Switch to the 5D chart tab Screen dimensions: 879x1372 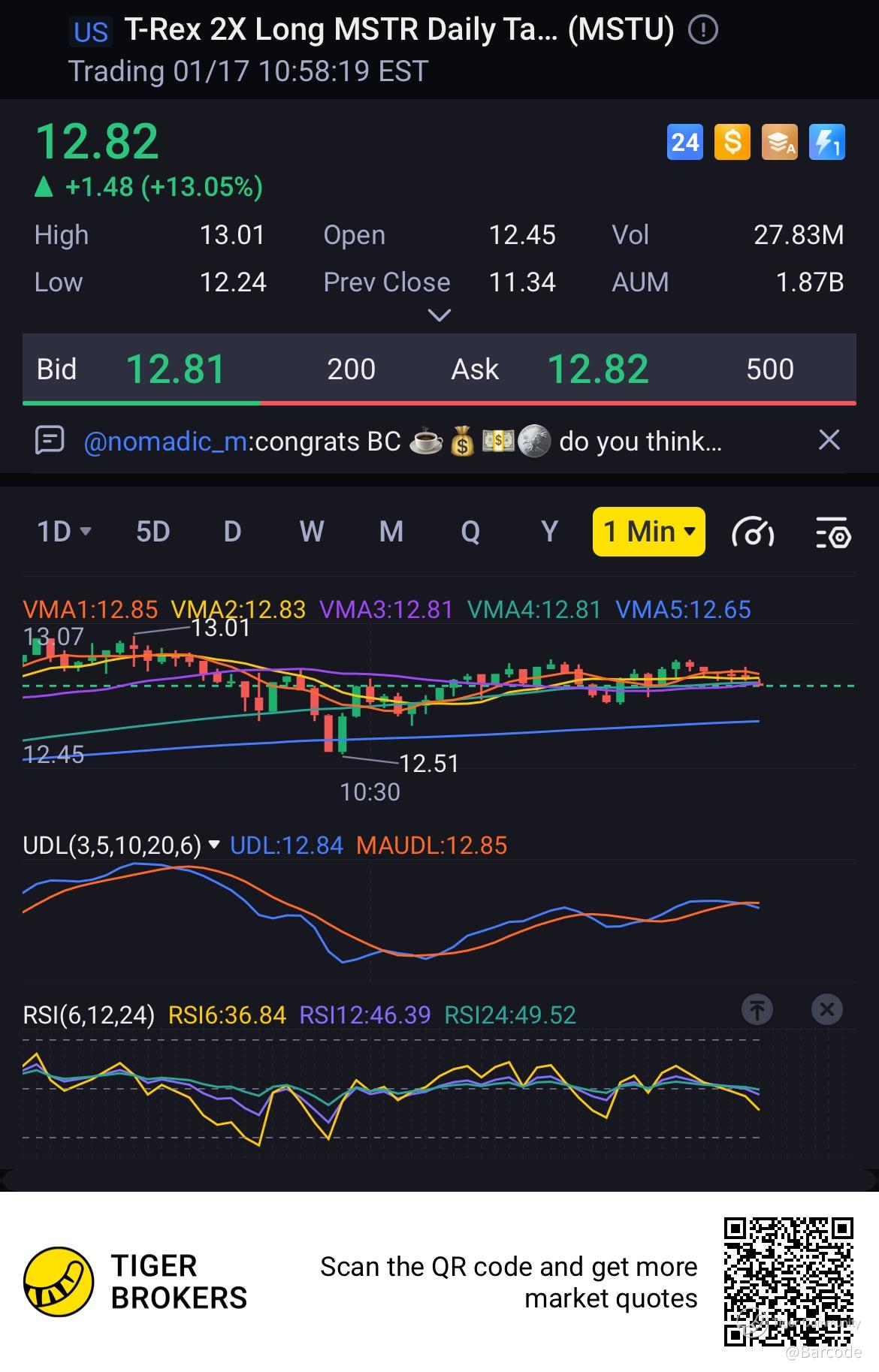point(153,532)
